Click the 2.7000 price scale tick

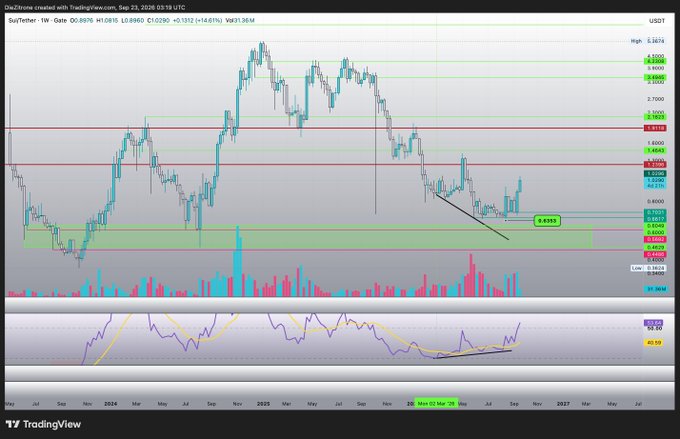[655, 99]
